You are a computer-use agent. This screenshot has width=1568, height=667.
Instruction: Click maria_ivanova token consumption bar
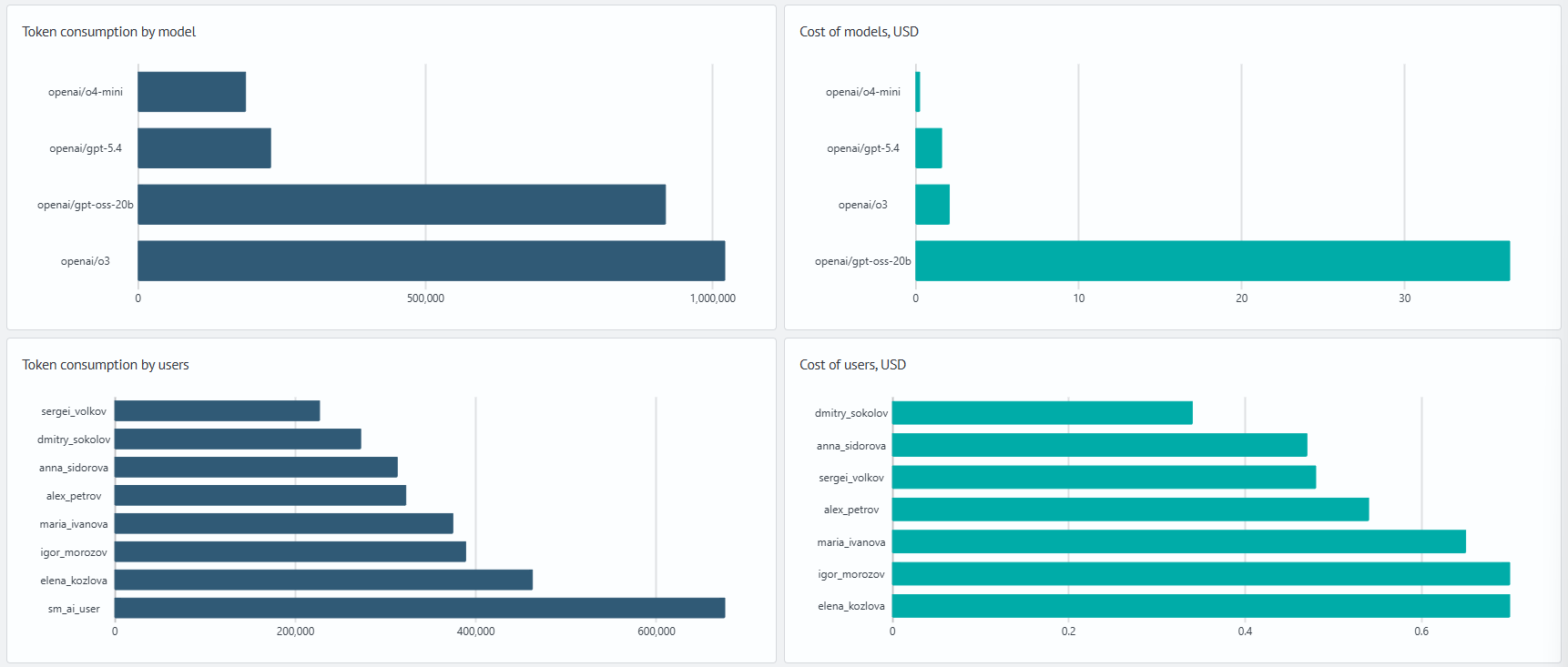pyautogui.click(x=284, y=524)
